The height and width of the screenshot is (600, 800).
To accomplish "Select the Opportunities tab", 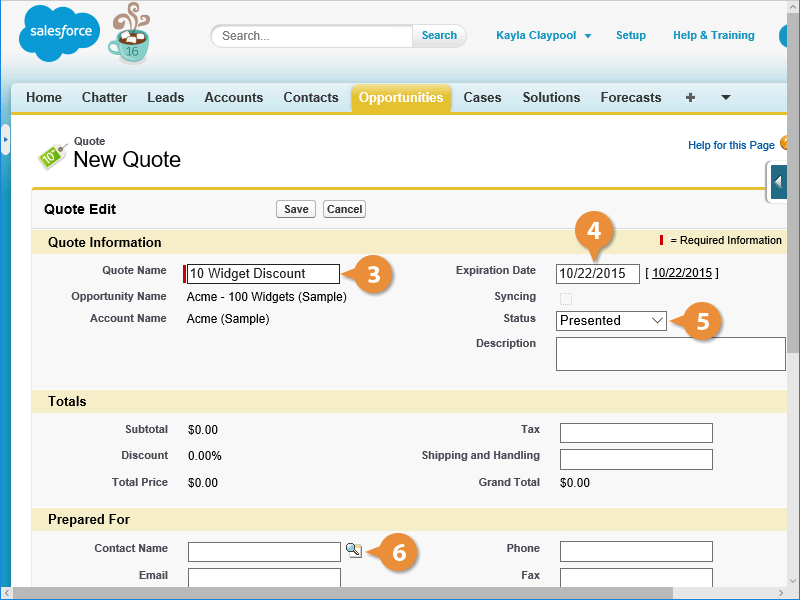I will coord(401,98).
